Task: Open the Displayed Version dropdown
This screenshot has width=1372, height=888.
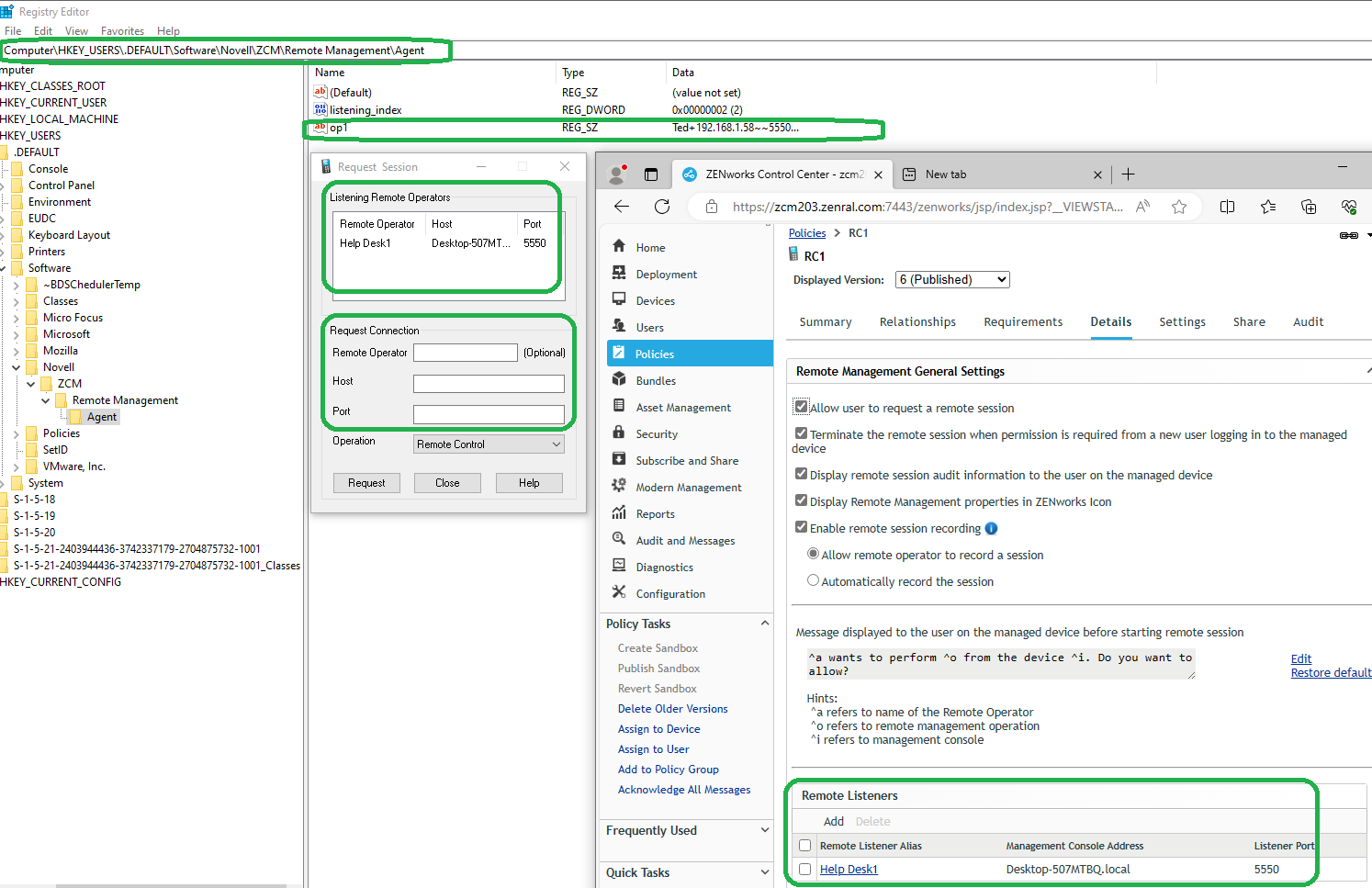Action: (x=951, y=280)
